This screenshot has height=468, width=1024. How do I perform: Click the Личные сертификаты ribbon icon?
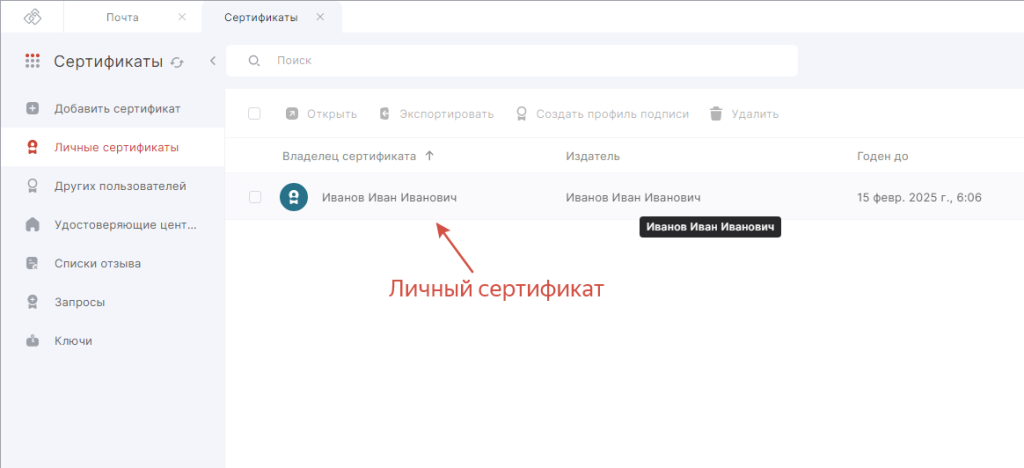[33, 148]
